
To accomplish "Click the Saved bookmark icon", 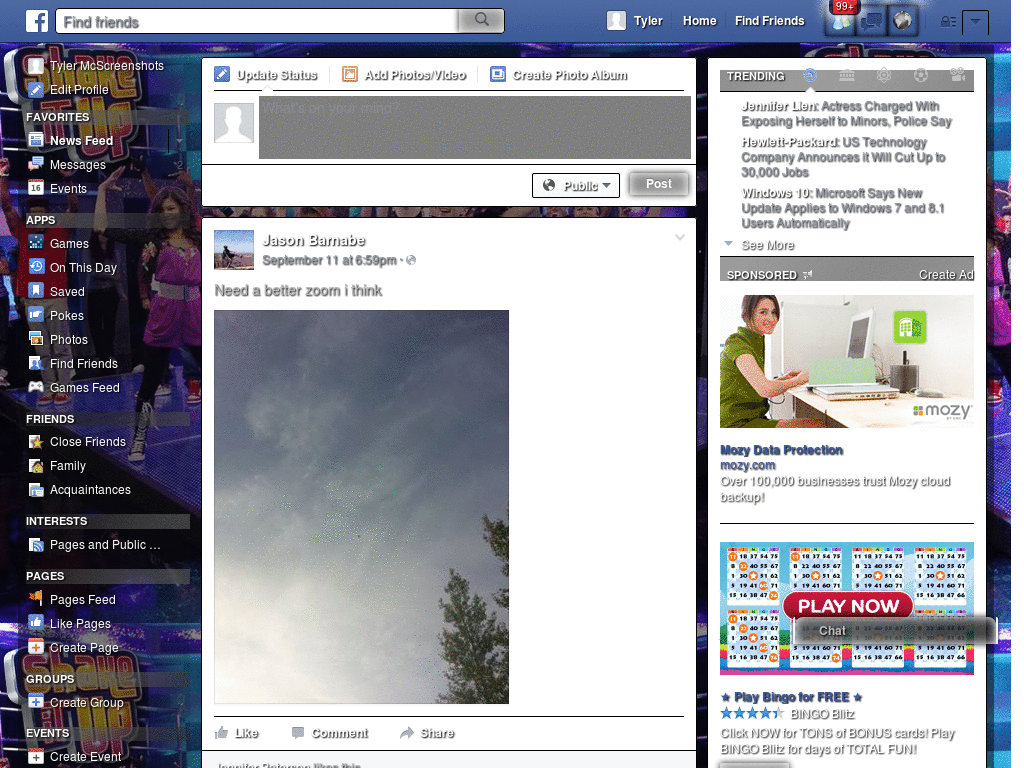I will [36, 291].
